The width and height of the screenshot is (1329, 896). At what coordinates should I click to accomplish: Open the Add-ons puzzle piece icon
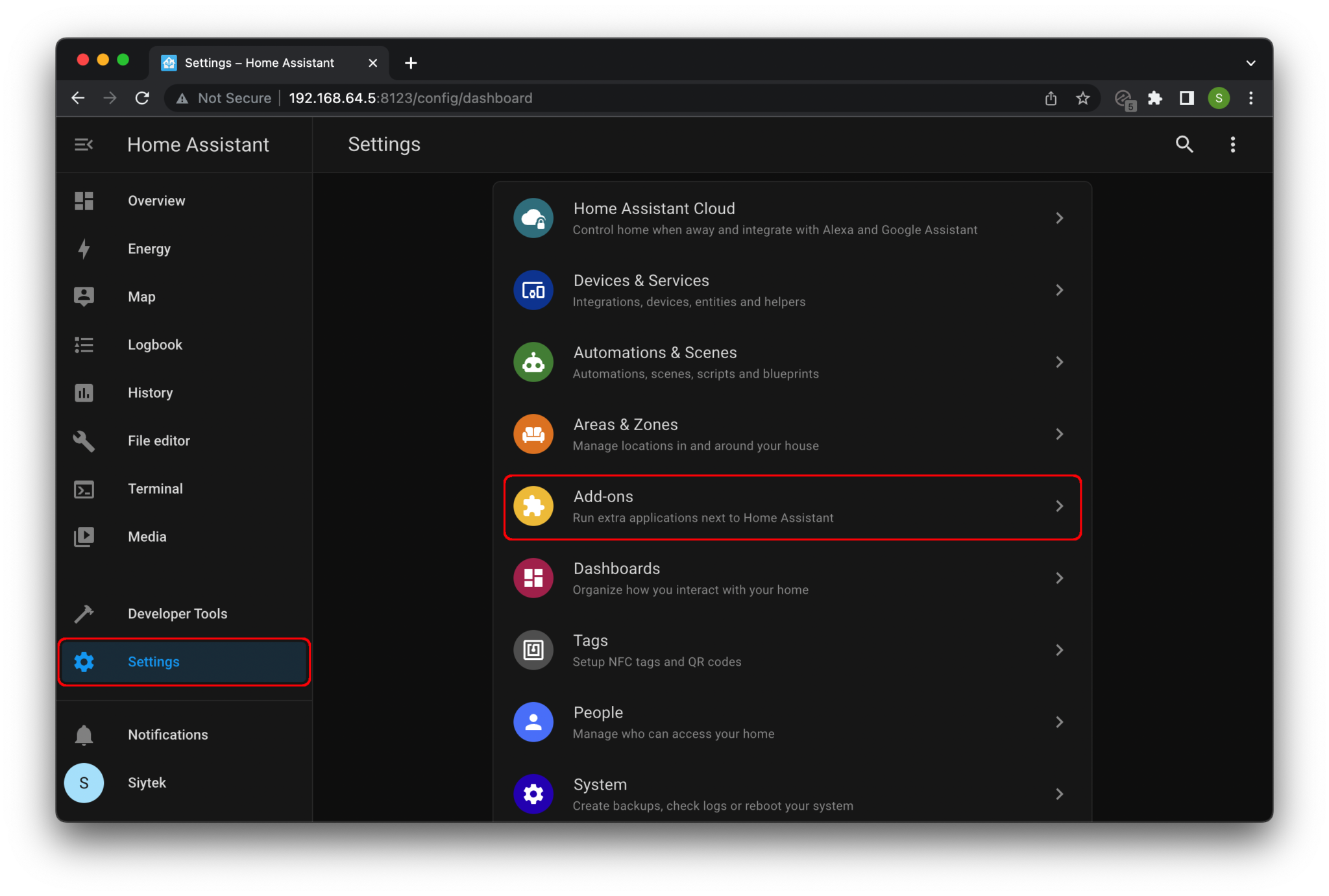tap(533, 506)
